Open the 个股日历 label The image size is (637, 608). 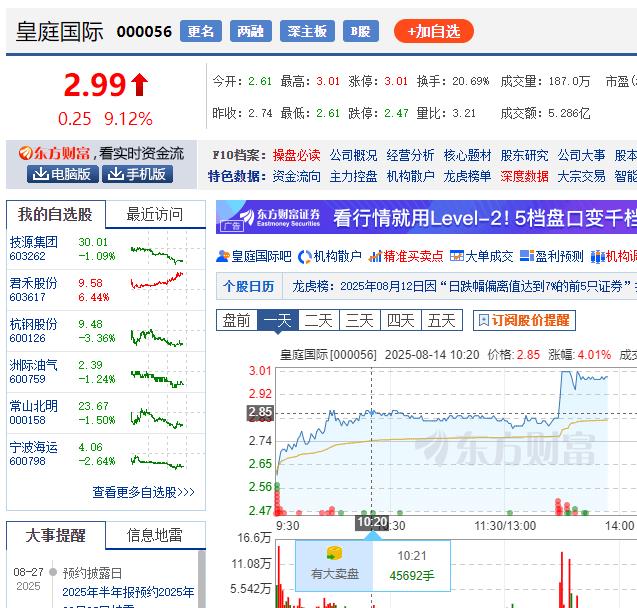(248, 287)
